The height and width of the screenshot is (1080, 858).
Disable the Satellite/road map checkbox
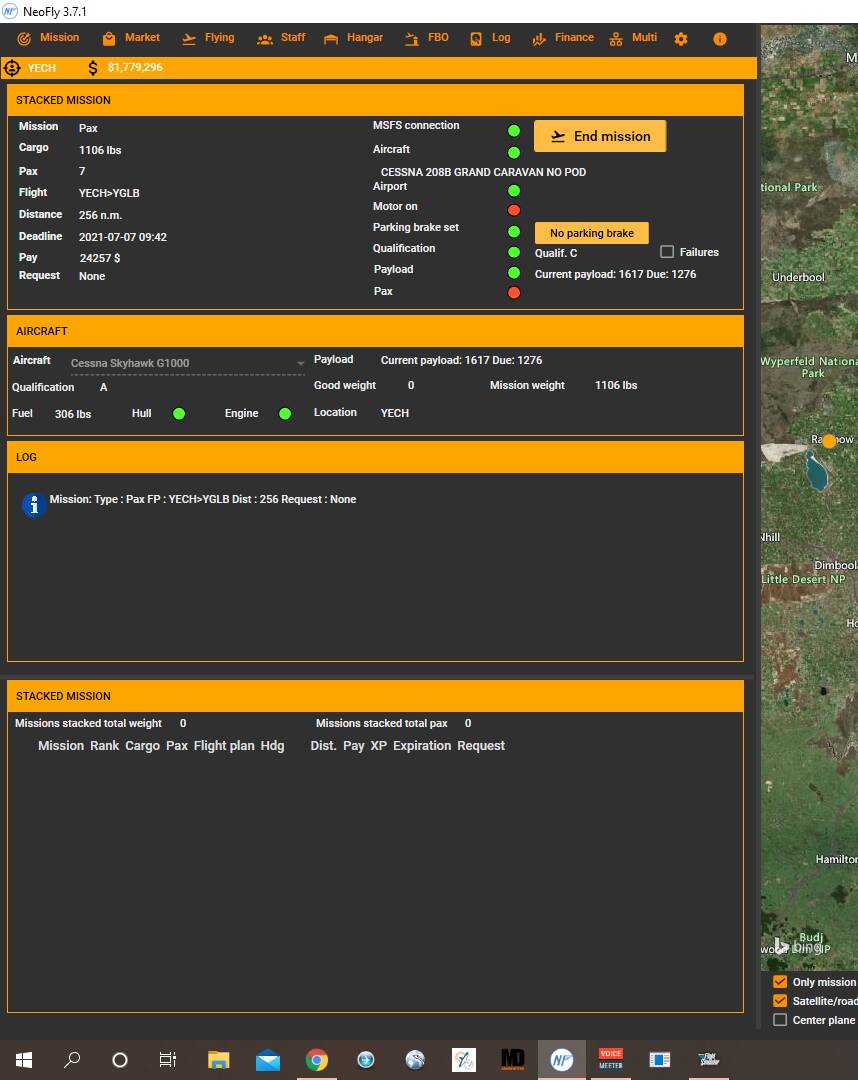[x=780, y=1001]
